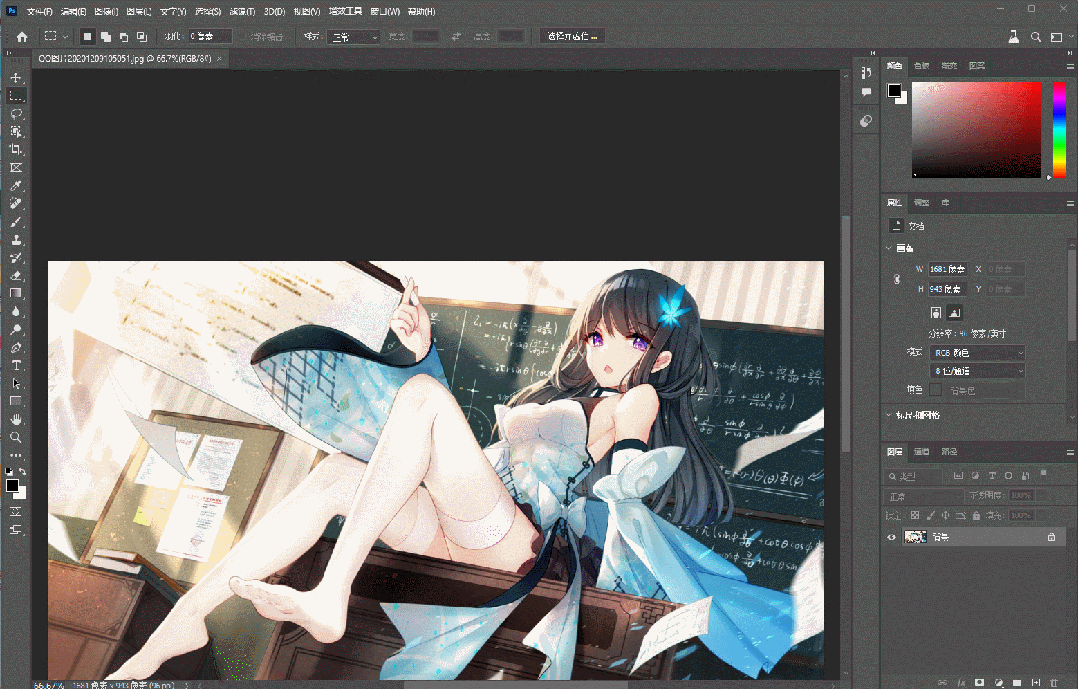The width and height of the screenshot is (1078, 689).
Task: Open the Filter menu (T)
Action: pos(242,12)
